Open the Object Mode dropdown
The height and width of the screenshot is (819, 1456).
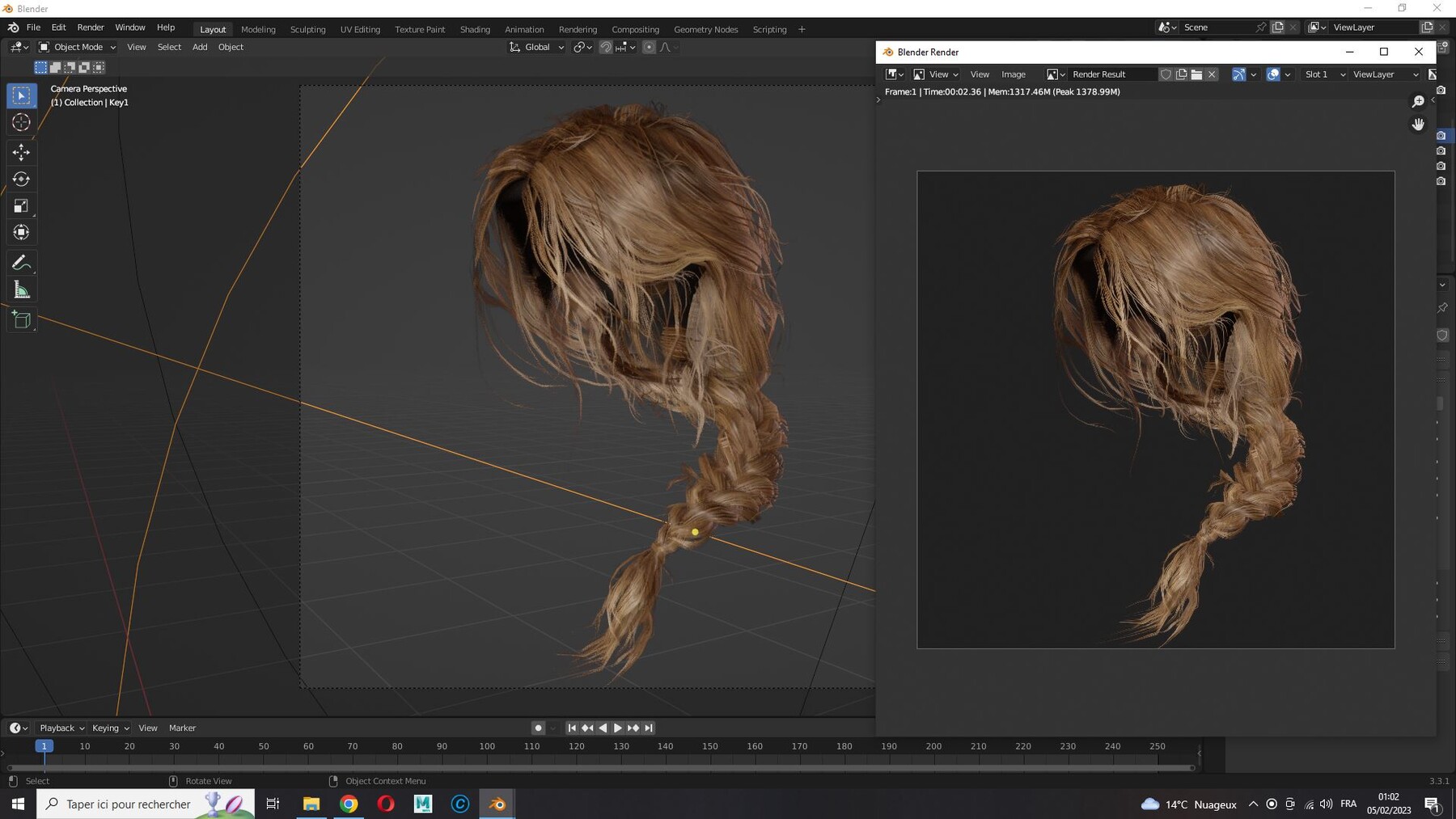(78, 47)
